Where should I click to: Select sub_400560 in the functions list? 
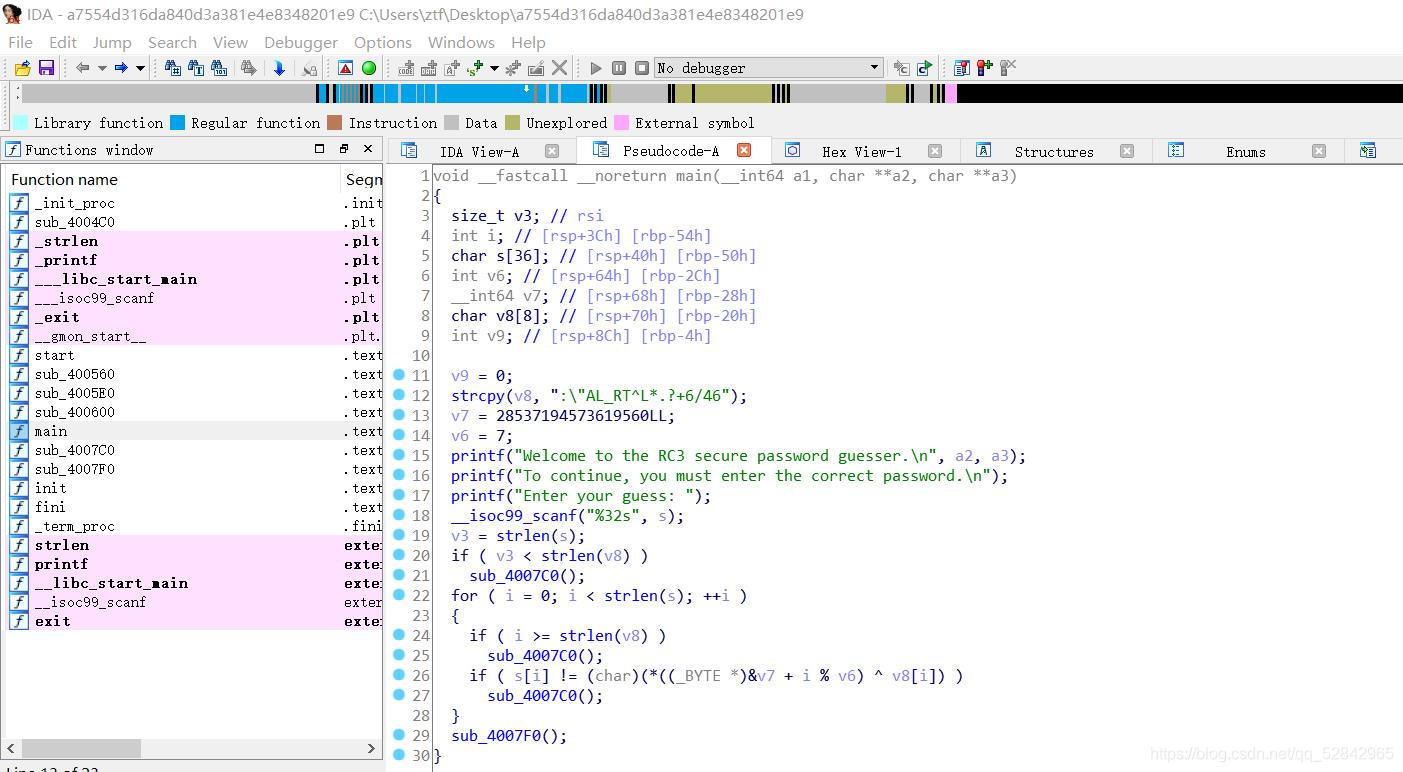click(x=194, y=374)
